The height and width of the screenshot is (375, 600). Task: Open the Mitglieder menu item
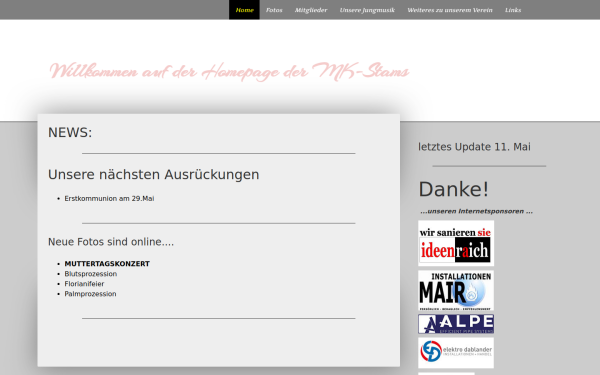tap(311, 10)
